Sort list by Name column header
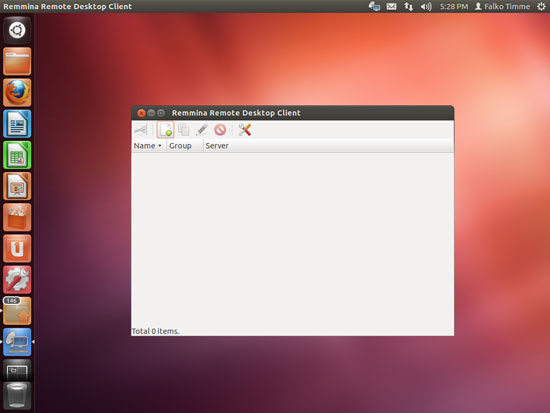Image resolution: width=550 pixels, height=413 pixels. 148,146
